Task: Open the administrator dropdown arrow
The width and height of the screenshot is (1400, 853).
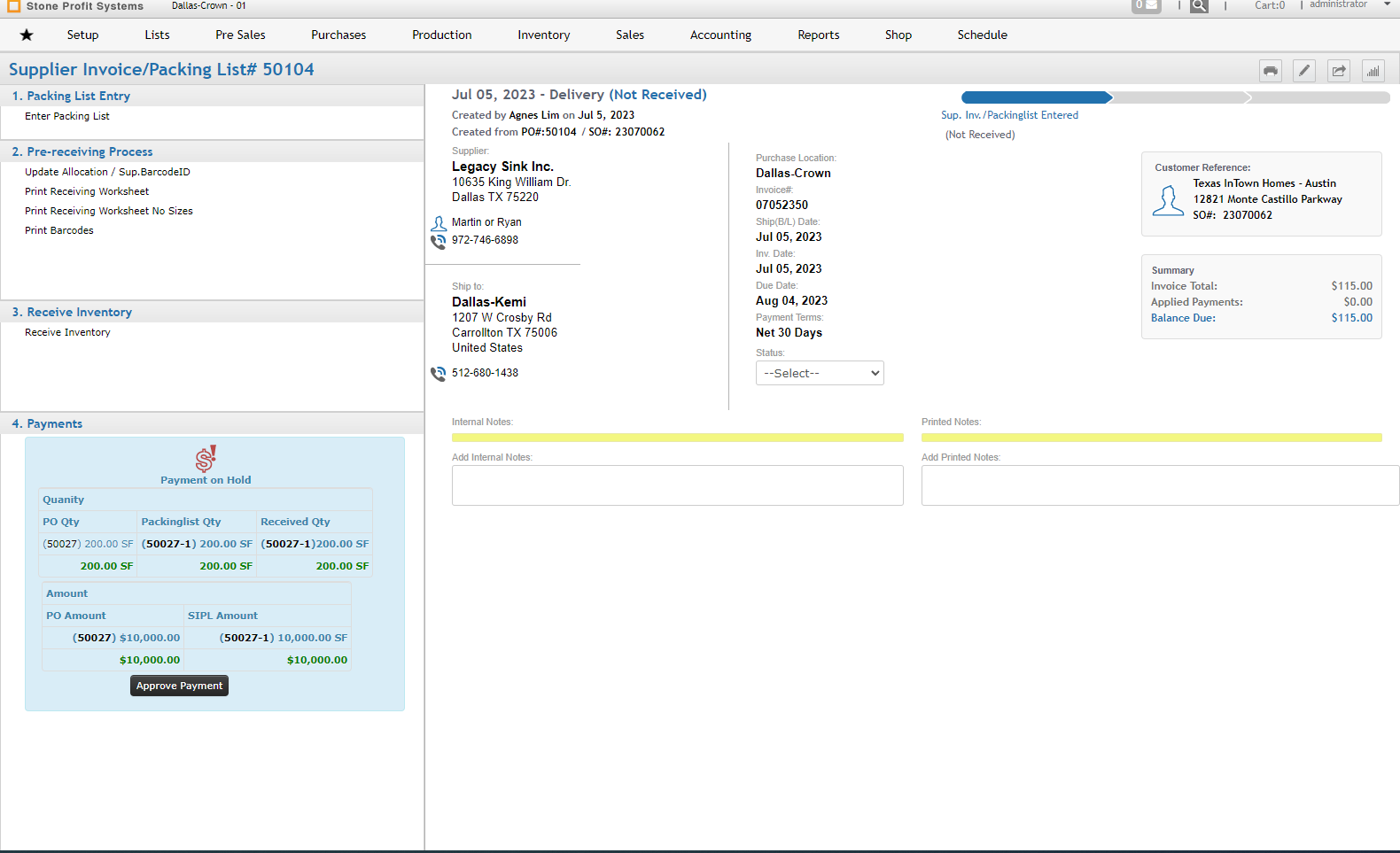Action: 1387,4
